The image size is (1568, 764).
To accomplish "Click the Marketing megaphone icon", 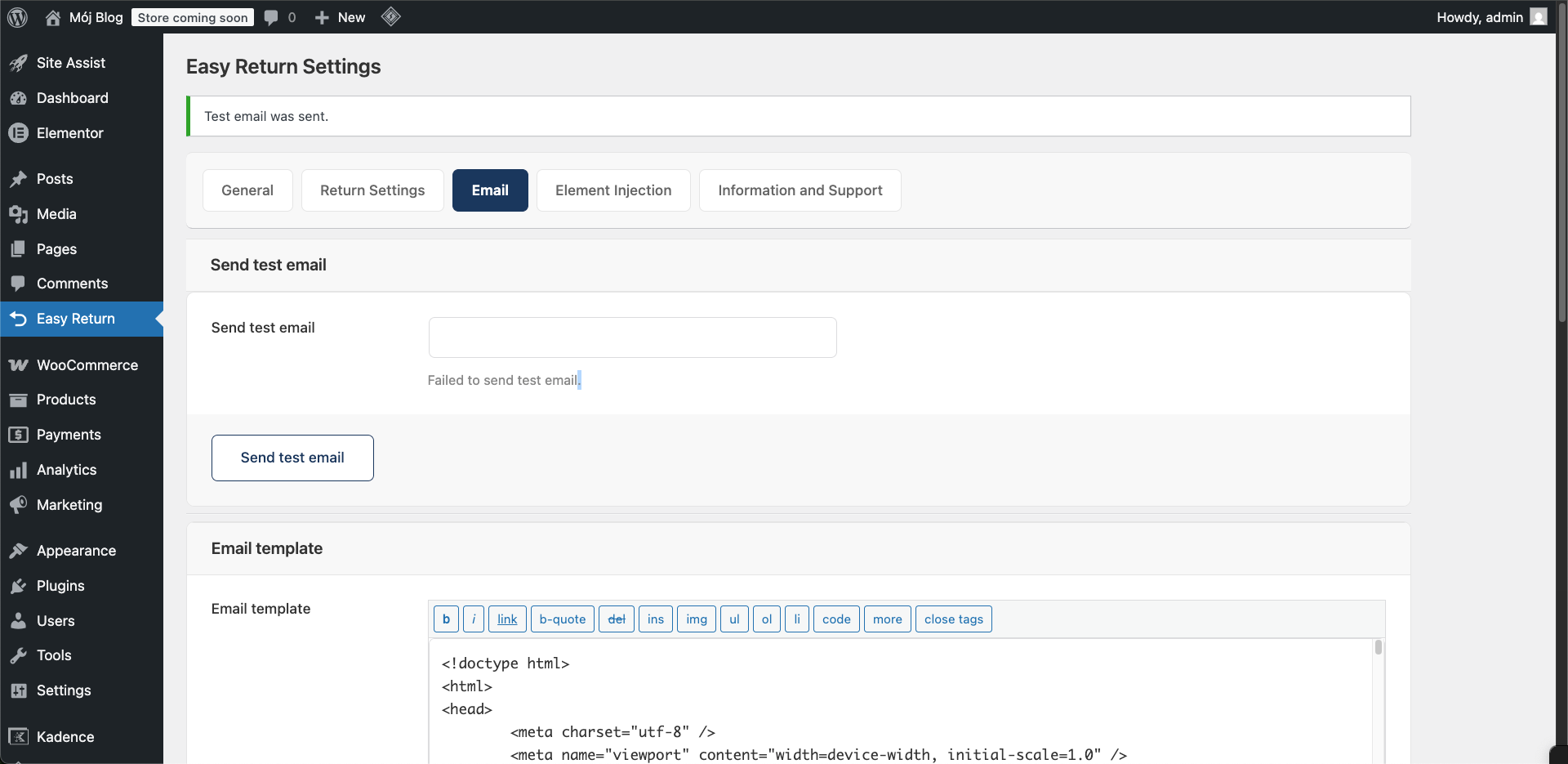I will click(19, 505).
